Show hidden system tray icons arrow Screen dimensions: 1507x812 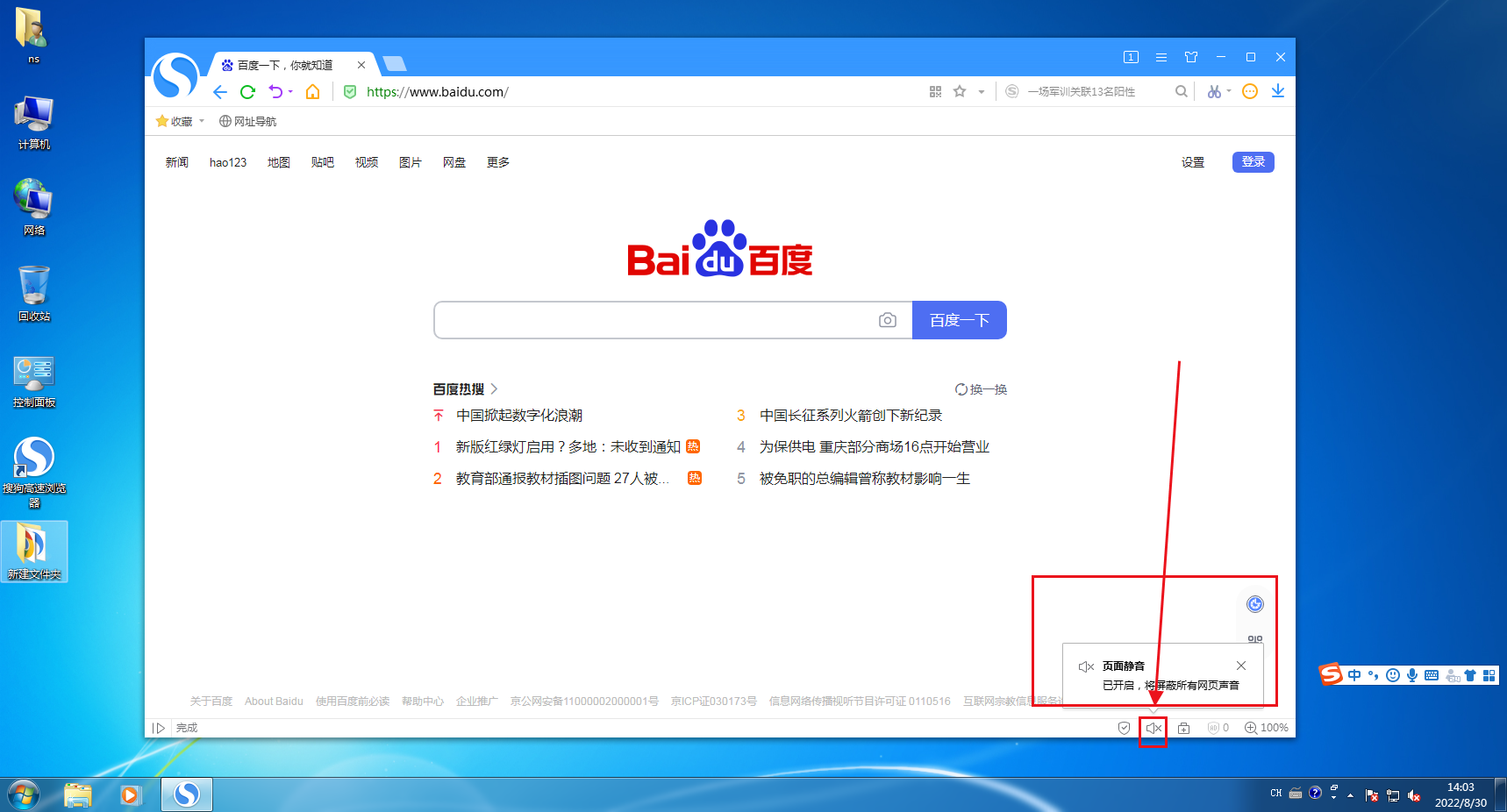(x=1350, y=795)
